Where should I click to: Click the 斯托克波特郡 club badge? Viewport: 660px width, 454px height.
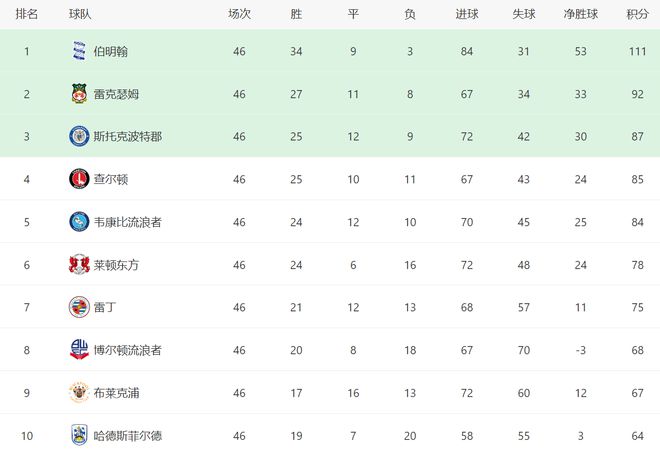pos(79,136)
